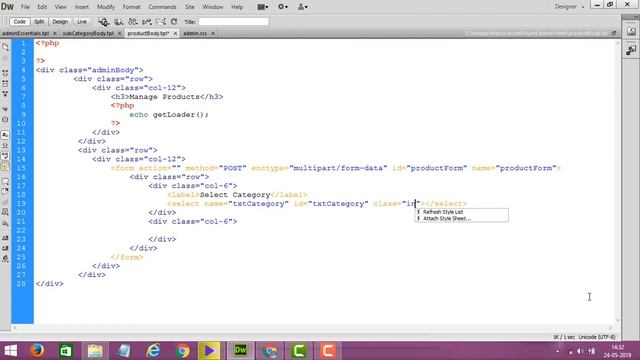
Task: Open Firefox from the taskbar
Action: point(37,351)
